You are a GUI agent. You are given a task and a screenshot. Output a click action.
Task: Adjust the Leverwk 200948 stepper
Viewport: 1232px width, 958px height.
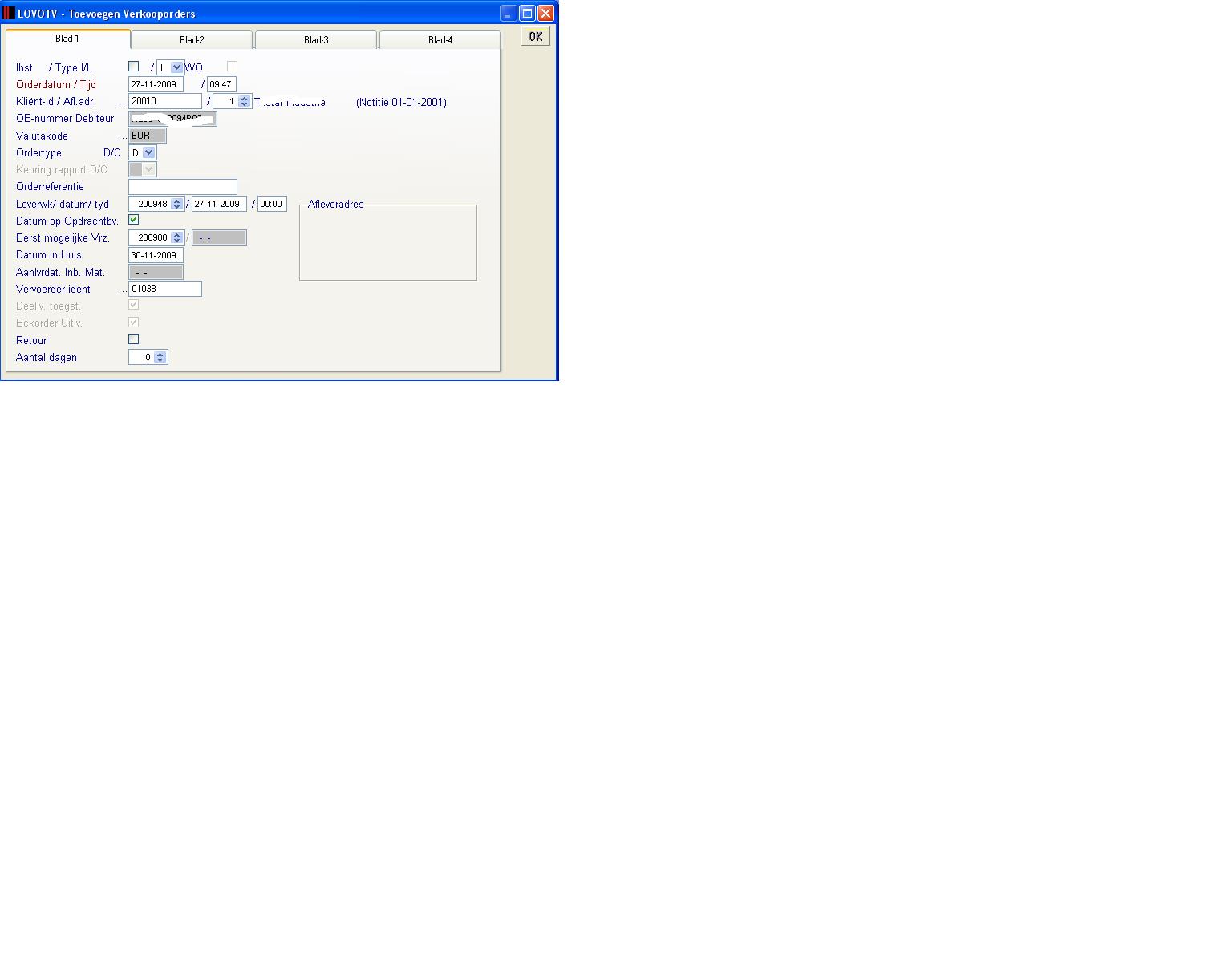pos(177,204)
